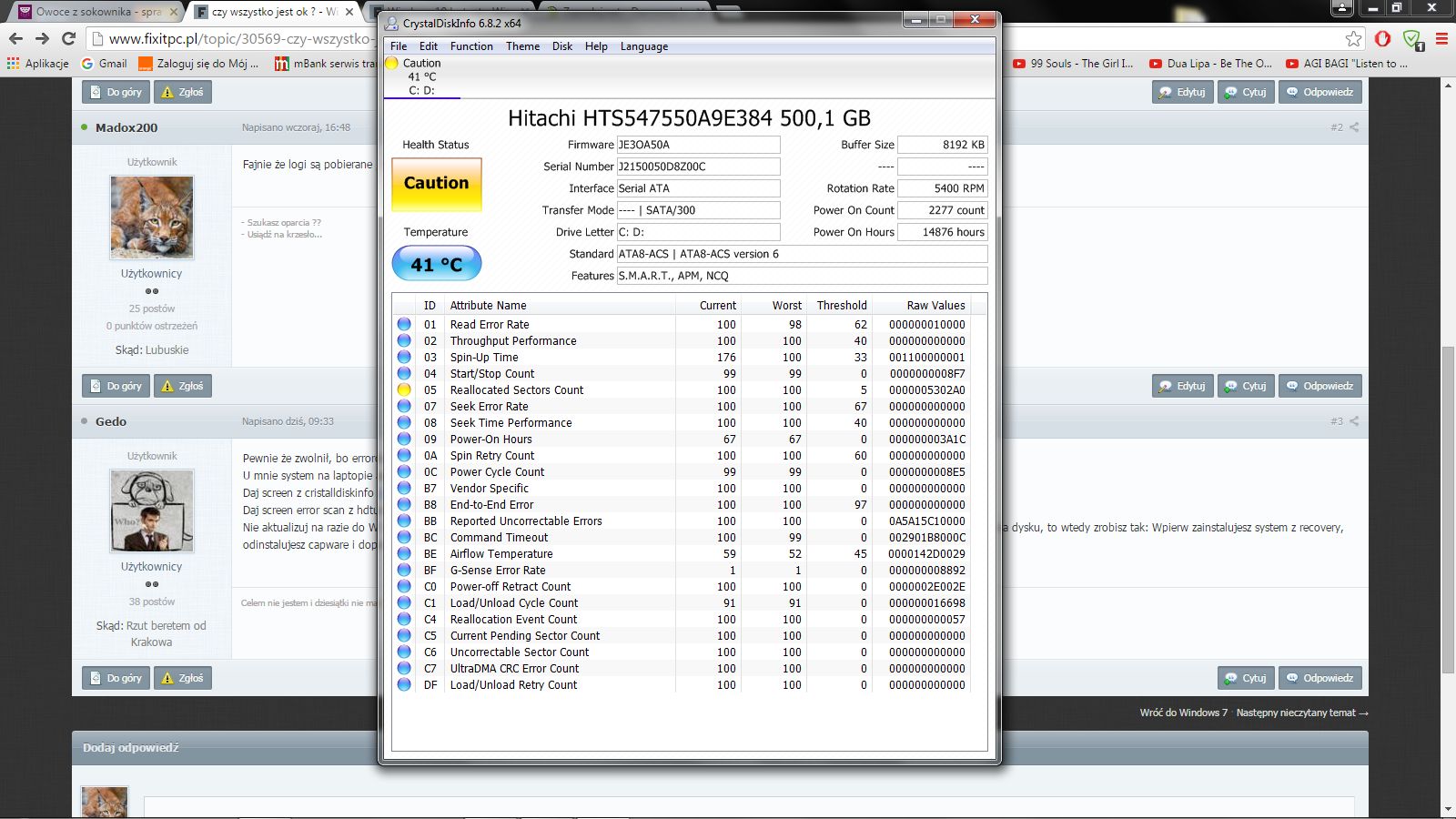This screenshot has height=819, width=1456.
Task: Click the Firmware field JE3OA50A
Action: coord(698,145)
